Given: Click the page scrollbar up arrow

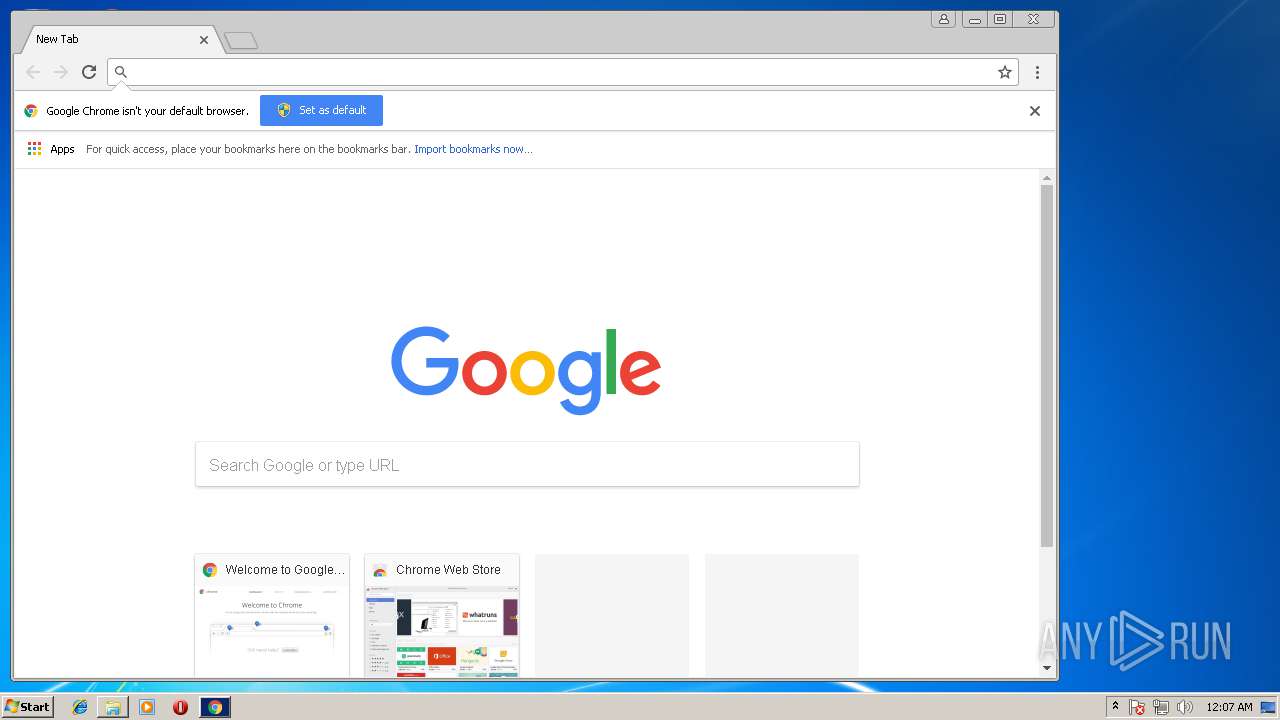Looking at the screenshot, I should click(x=1047, y=178).
